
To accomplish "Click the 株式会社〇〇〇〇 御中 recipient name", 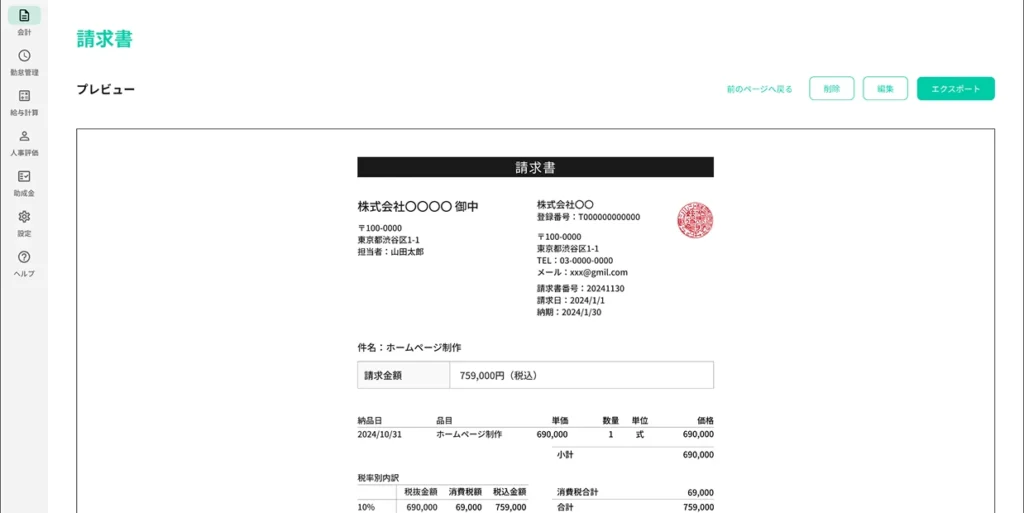I will click(418, 206).
